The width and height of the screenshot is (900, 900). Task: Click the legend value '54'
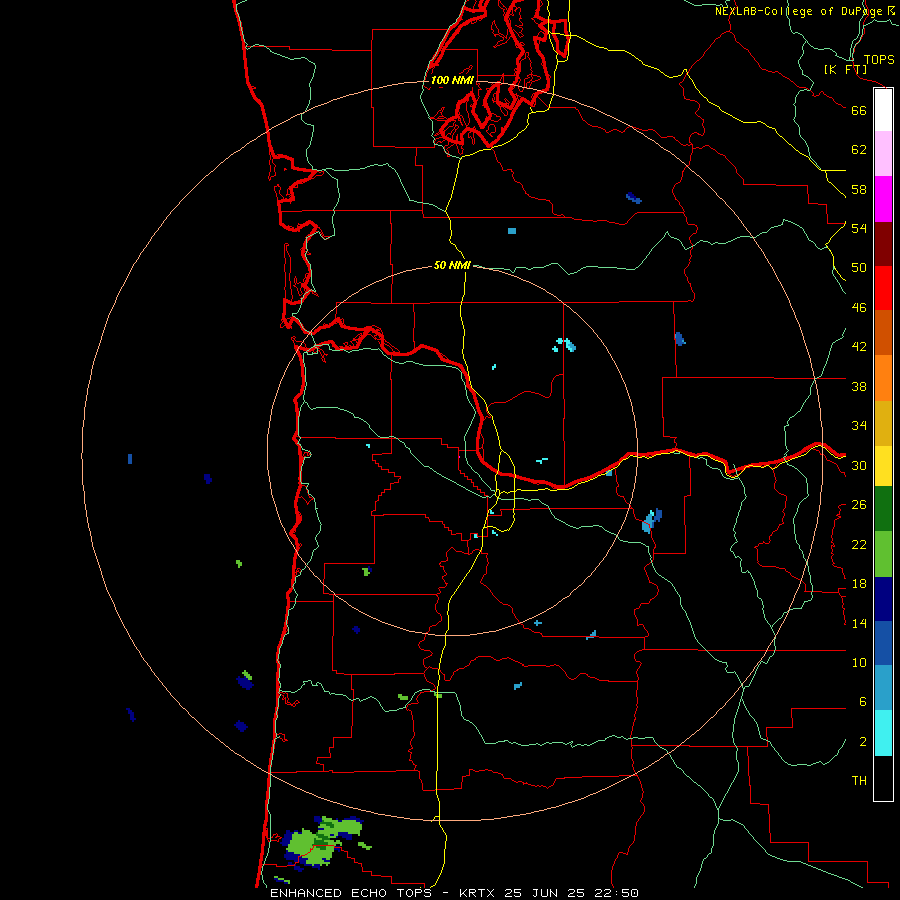[x=859, y=228]
